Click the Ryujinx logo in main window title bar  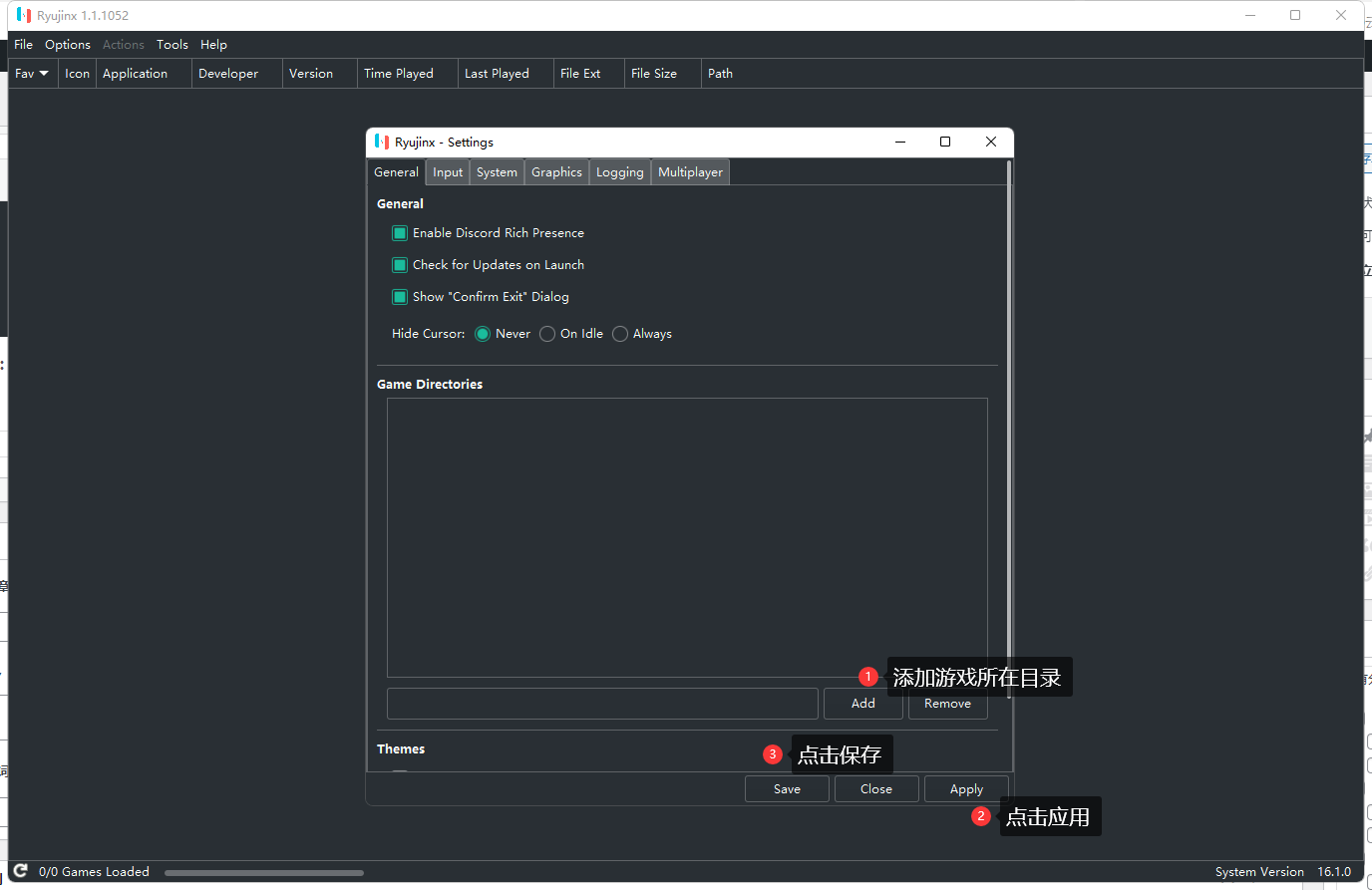(x=24, y=15)
